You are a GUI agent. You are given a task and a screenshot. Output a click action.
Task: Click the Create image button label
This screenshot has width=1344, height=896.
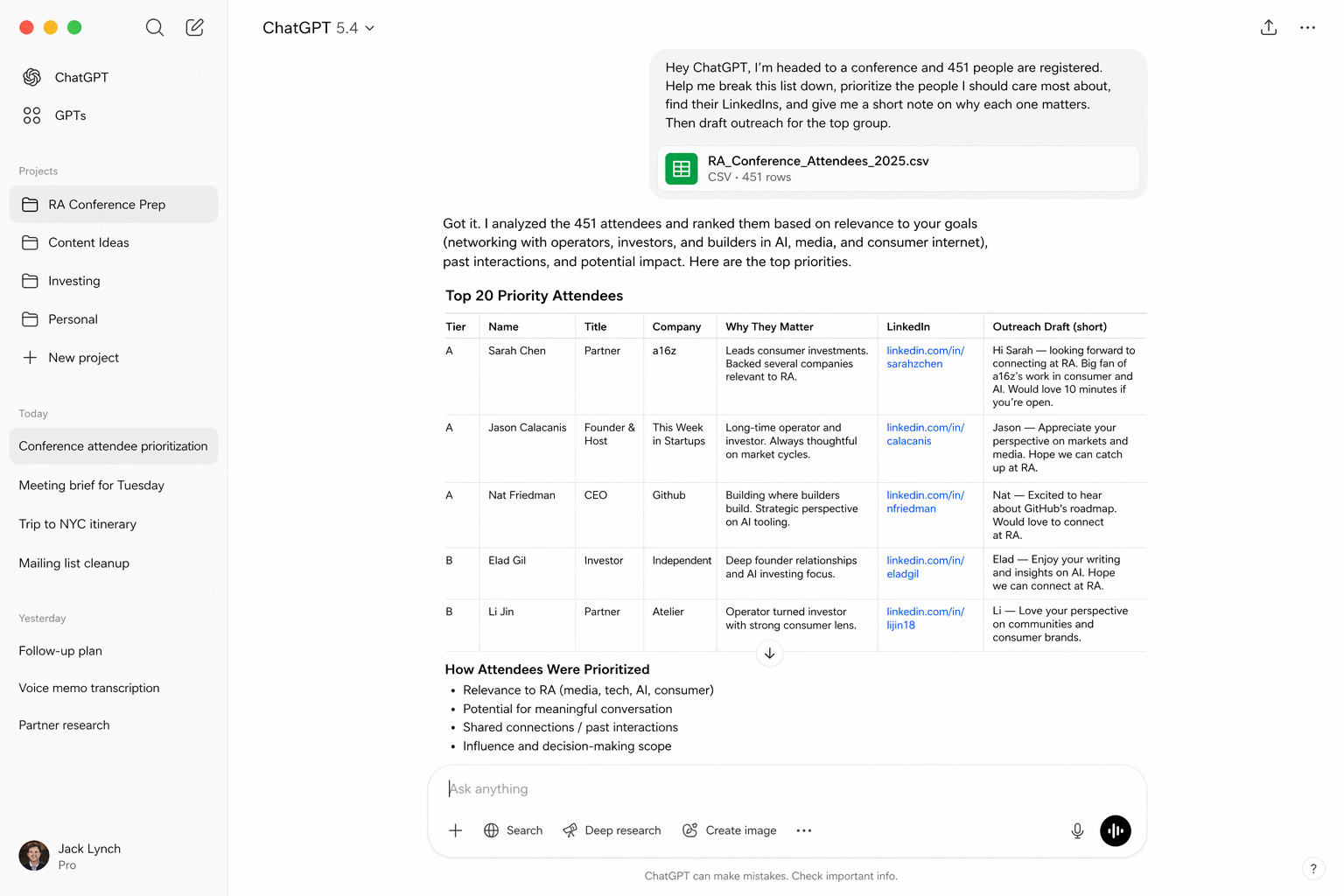741,830
